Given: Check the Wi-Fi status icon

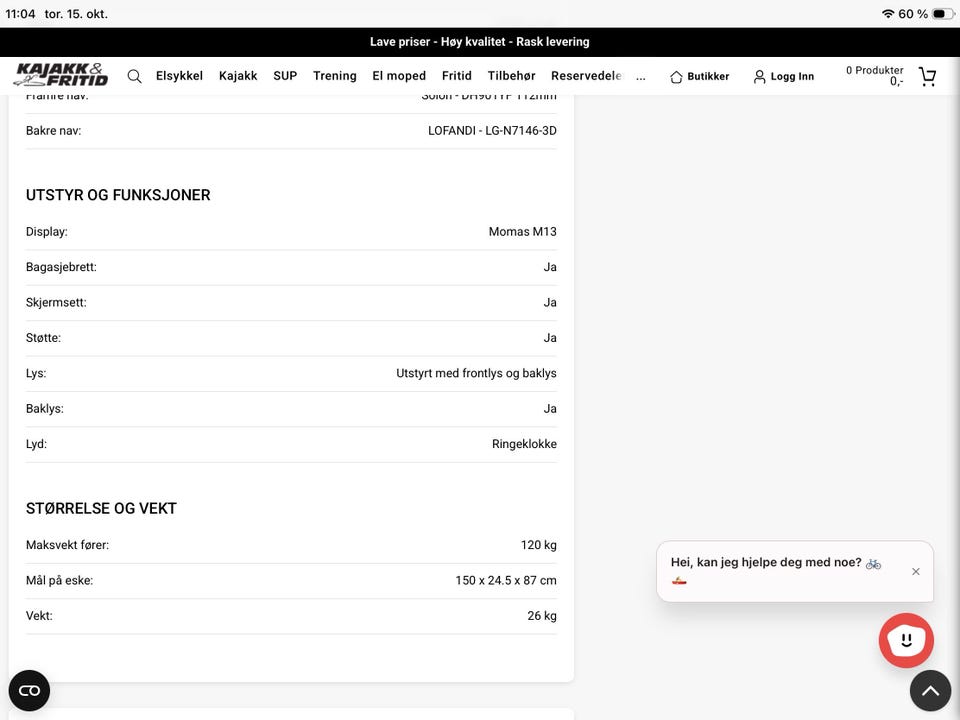Looking at the screenshot, I should [x=888, y=13].
